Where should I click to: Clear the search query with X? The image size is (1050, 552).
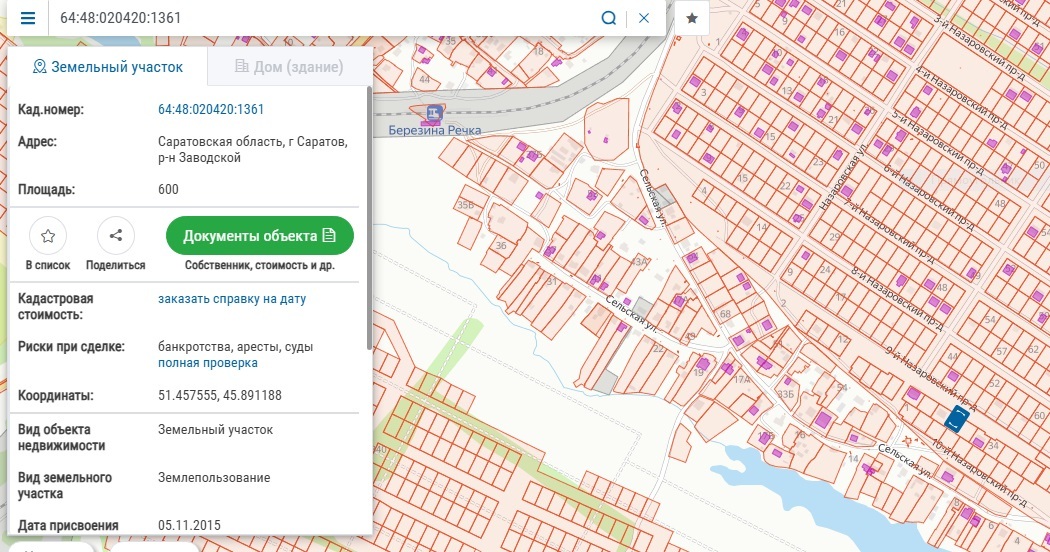pyautogui.click(x=644, y=19)
